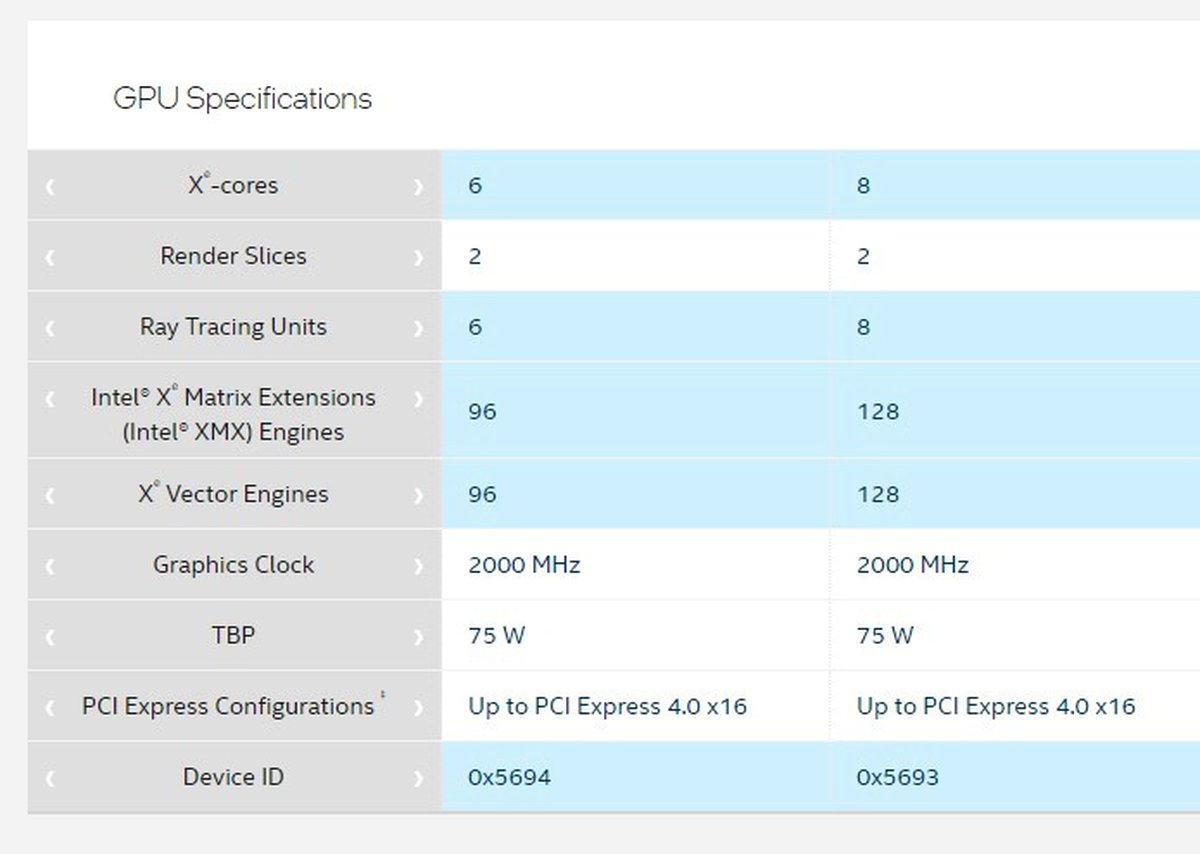Click the right chevron on Xe-cores row
The height and width of the screenshot is (854, 1200).
418,186
